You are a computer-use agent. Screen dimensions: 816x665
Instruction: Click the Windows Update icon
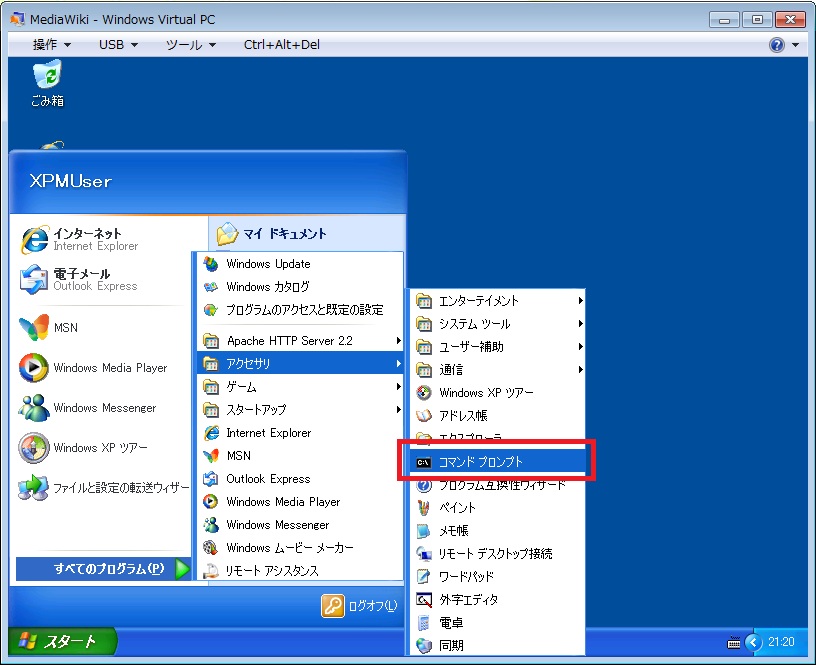tap(211, 264)
